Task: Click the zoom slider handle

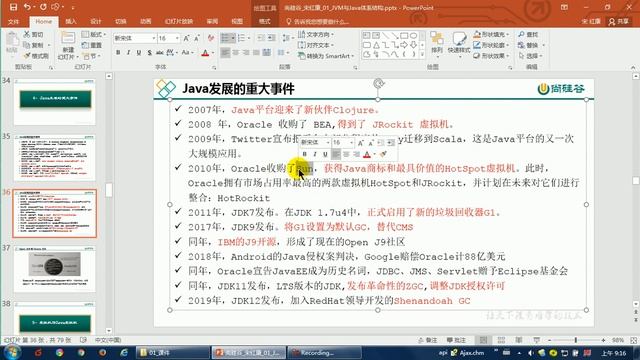Action: (x=576, y=340)
